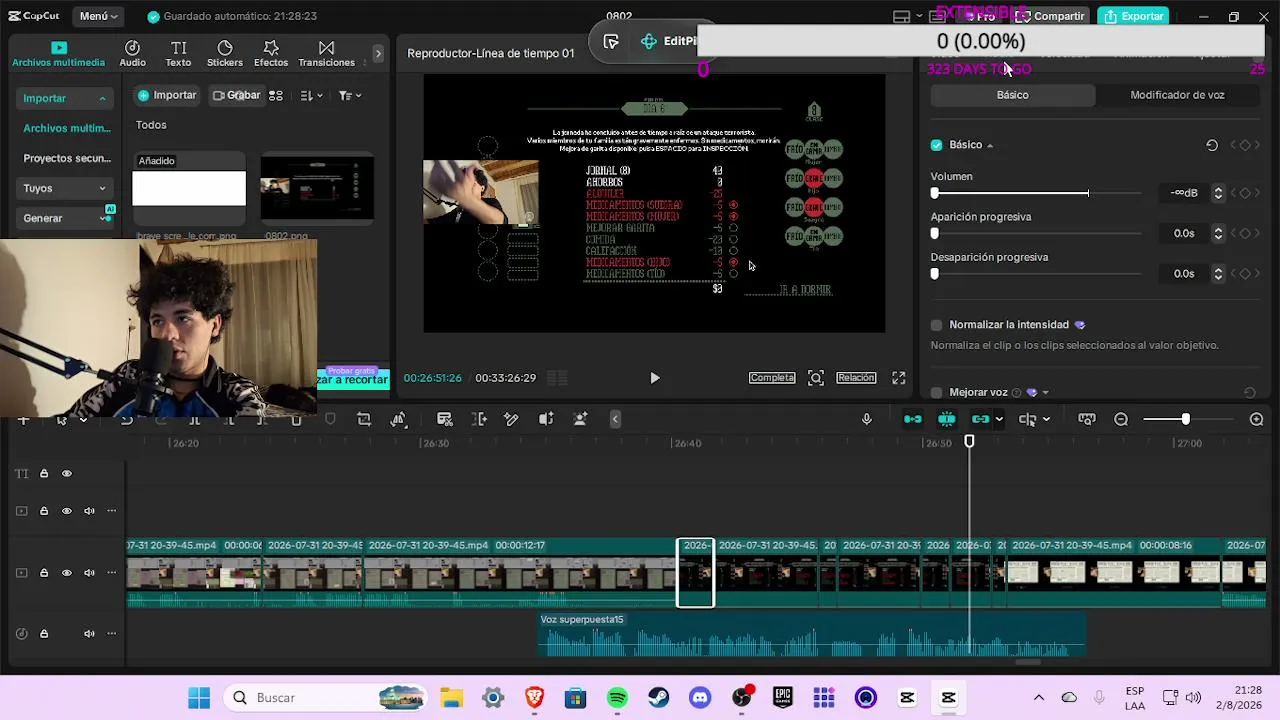
Task: Open Discord from the taskbar
Action: (700, 698)
